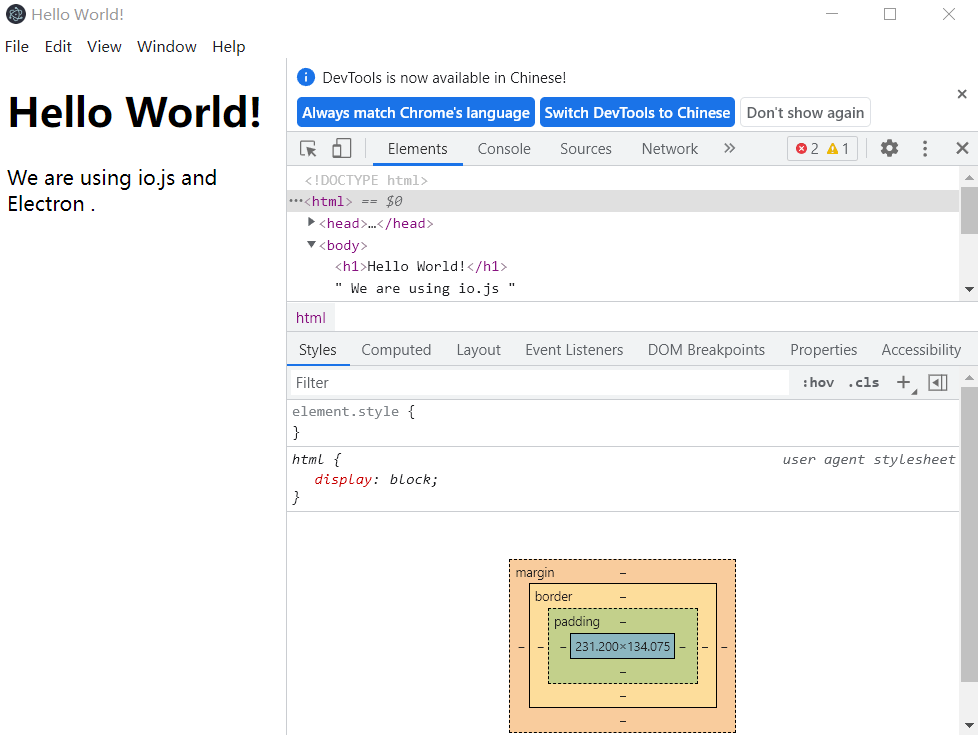
Task: Toggle the device toolbar icon
Action: click(341, 148)
